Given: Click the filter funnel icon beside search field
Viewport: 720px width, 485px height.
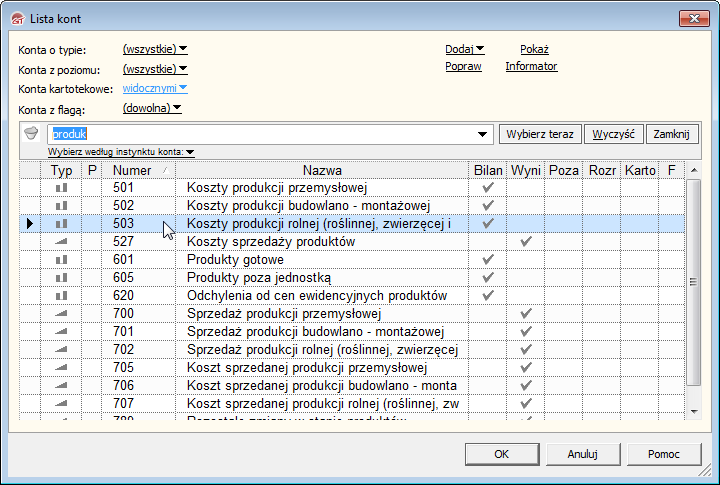Looking at the screenshot, I should pos(30,133).
